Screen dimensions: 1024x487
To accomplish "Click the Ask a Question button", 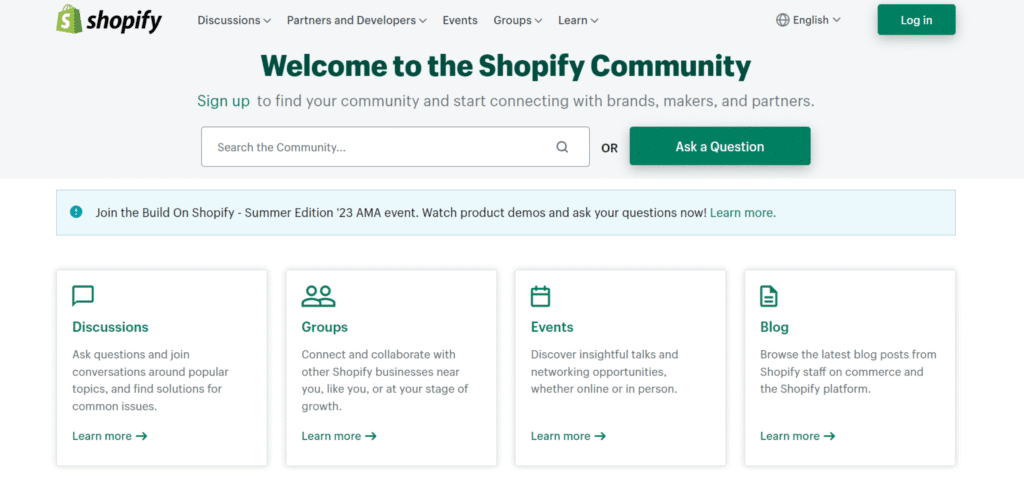I will pyautogui.click(x=720, y=146).
